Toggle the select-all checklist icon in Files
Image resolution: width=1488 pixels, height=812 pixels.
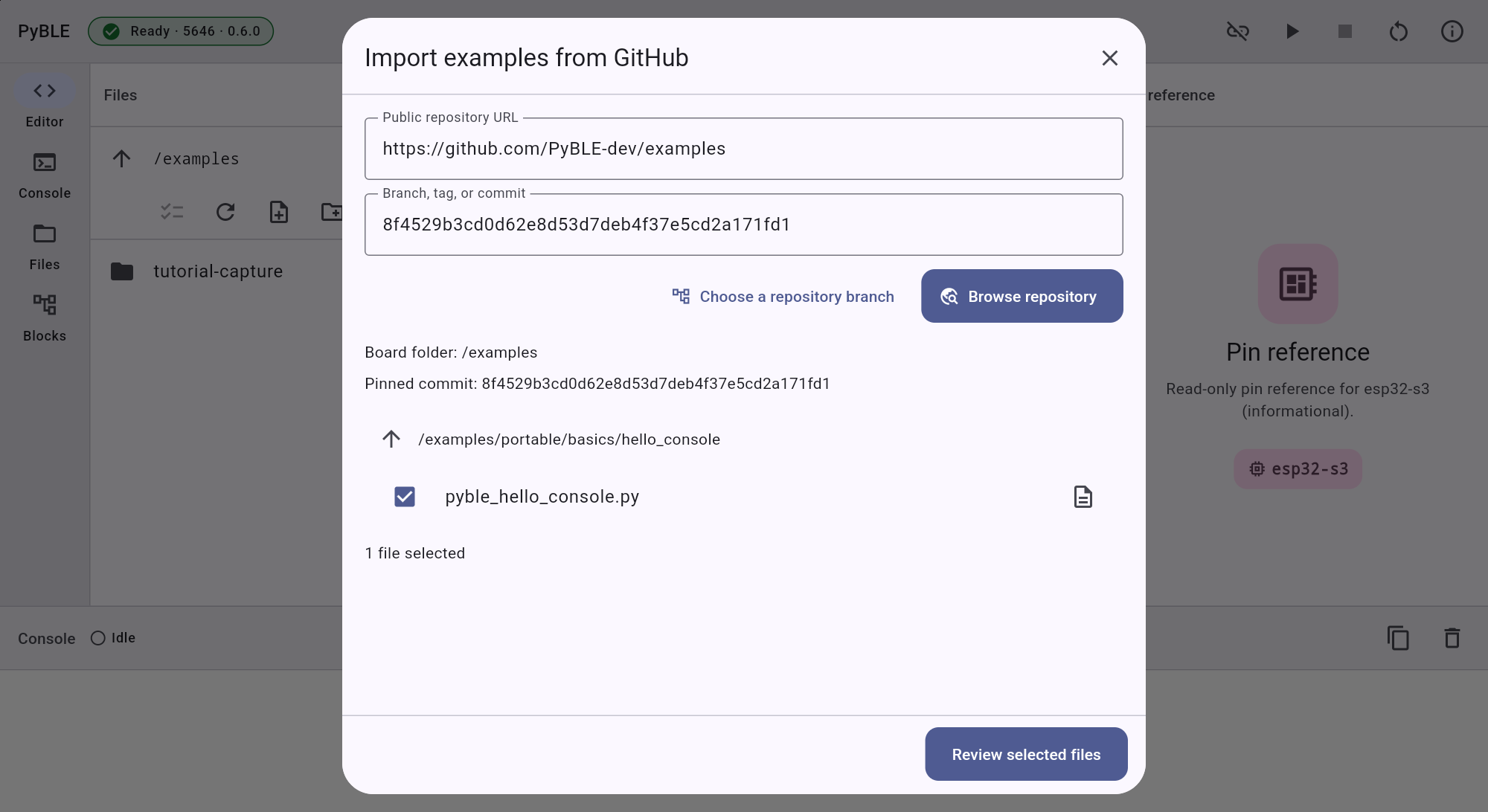click(x=172, y=212)
